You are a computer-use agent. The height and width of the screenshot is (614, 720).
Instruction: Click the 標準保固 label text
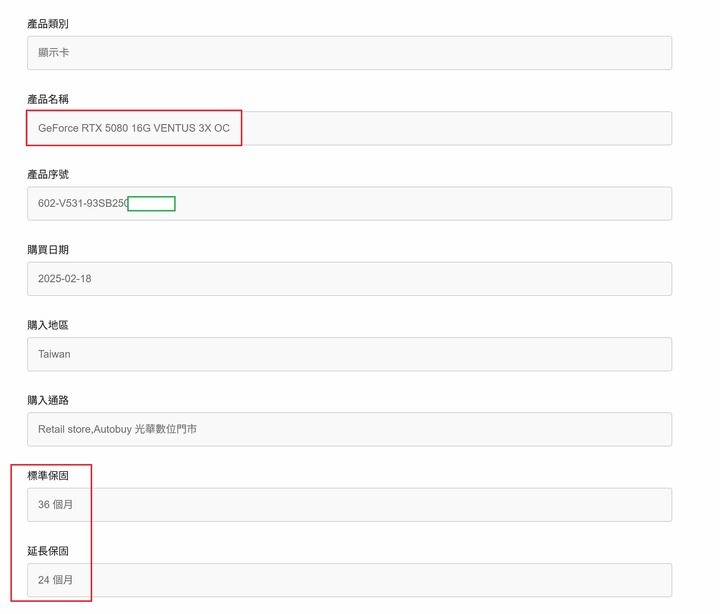[x=48, y=475]
